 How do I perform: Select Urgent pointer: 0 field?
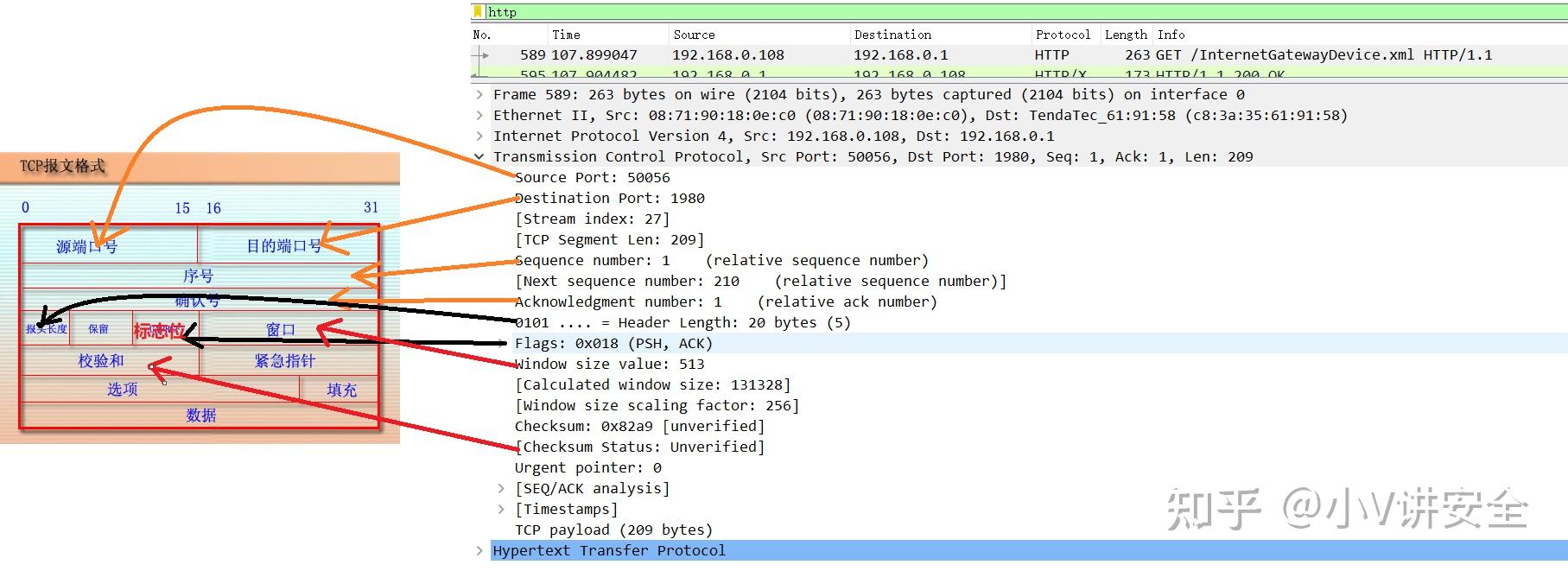point(588,467)
